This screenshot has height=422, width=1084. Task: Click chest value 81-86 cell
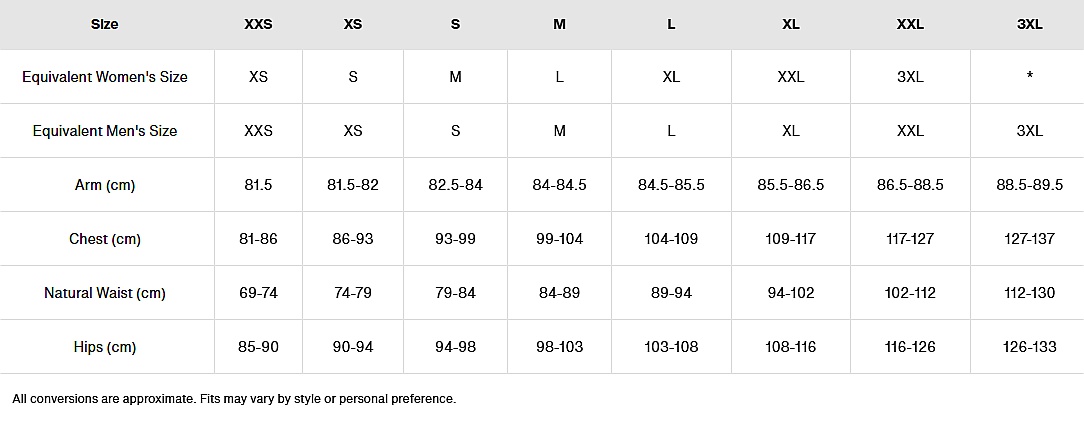pyautogui.click(x=258, y=239)
